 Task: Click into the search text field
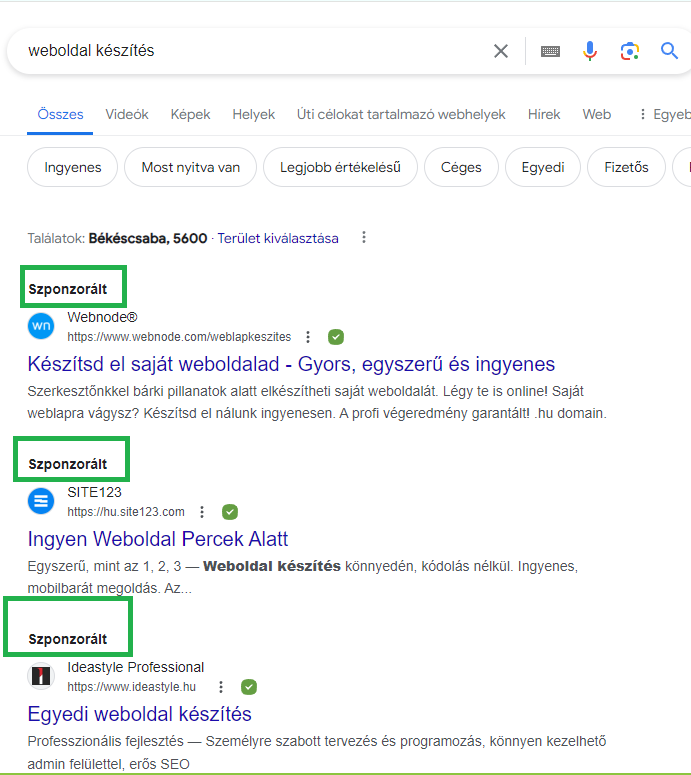(250, 51)
